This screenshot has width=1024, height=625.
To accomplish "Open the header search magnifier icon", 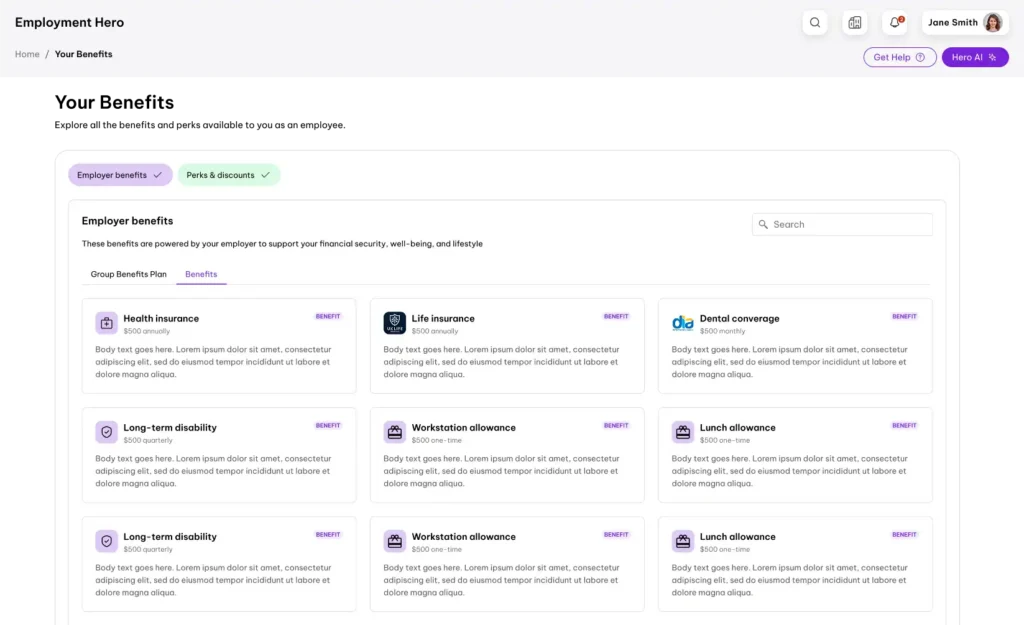I will (815, 22).
